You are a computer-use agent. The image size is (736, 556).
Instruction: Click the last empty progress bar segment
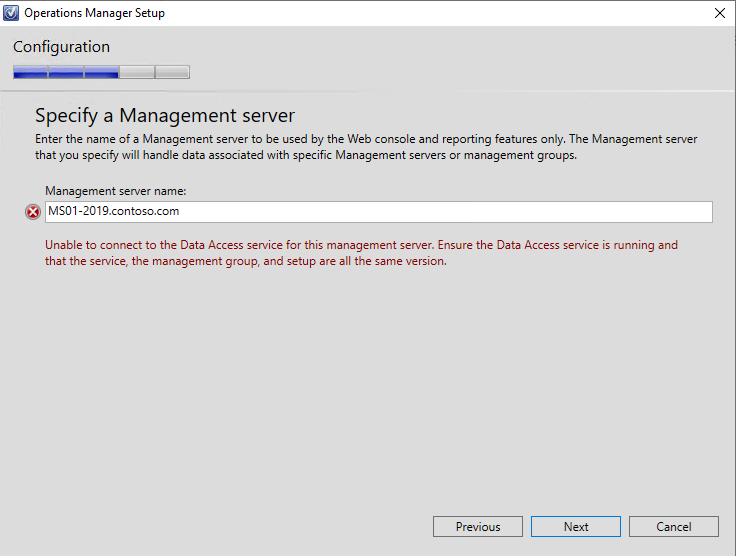(x=172, y=72)
